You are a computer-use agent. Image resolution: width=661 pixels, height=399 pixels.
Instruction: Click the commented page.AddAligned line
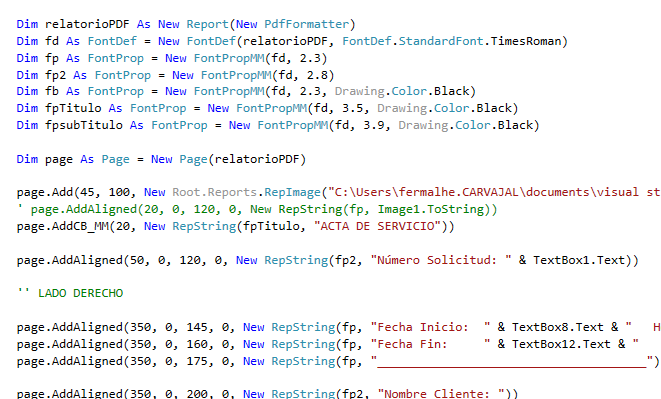pyautogui.click(x=257, y=209)
